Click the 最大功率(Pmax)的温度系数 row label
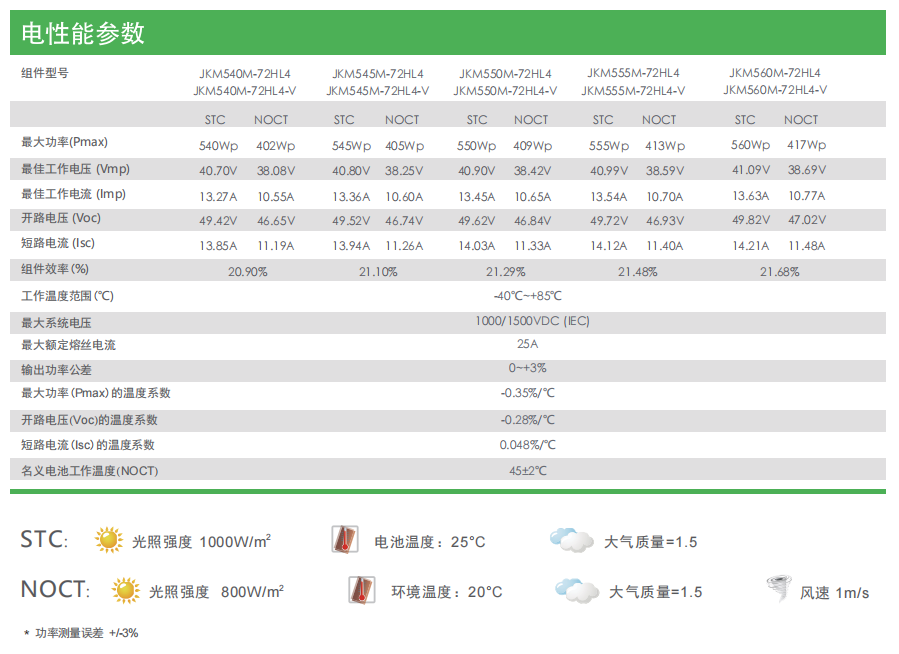The image size is (899, 654). (x=96, y=393)
